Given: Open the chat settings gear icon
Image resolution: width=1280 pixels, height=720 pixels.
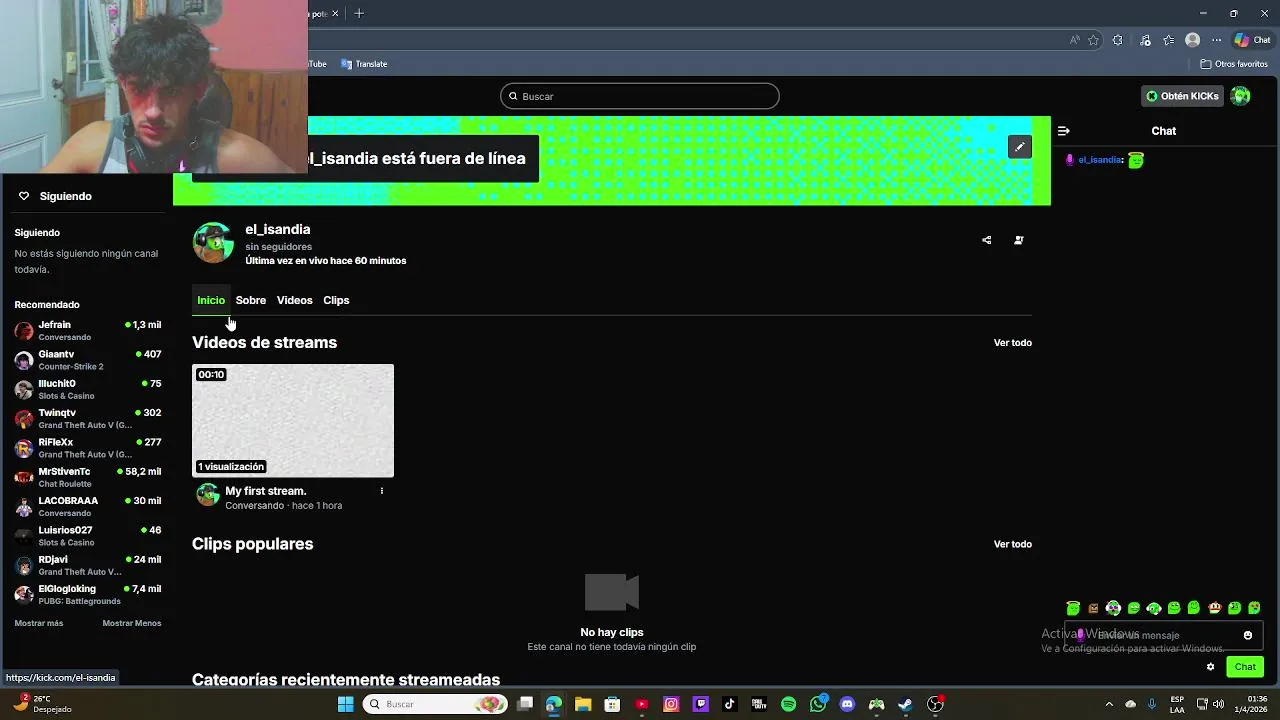Looking at the screenshot, I should [x=1210, y=667].
